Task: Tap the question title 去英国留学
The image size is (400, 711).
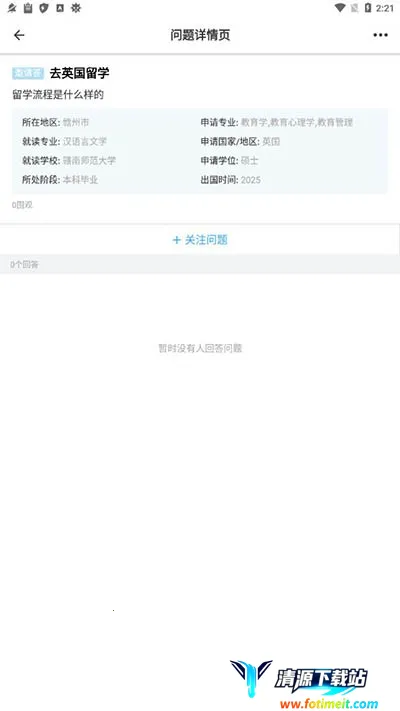Action: 79,73
